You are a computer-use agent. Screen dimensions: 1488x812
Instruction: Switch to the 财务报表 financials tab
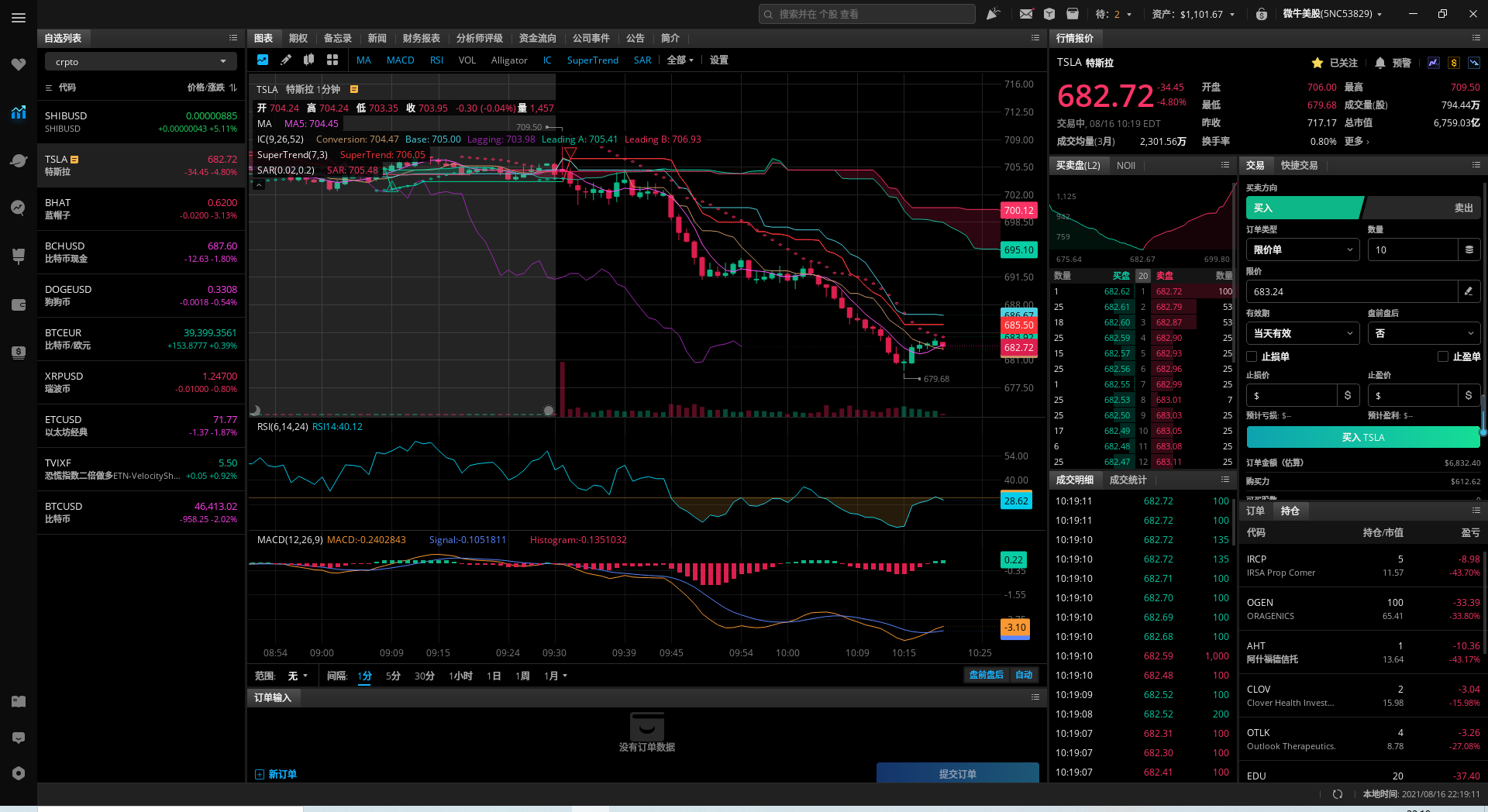point(422,38)
